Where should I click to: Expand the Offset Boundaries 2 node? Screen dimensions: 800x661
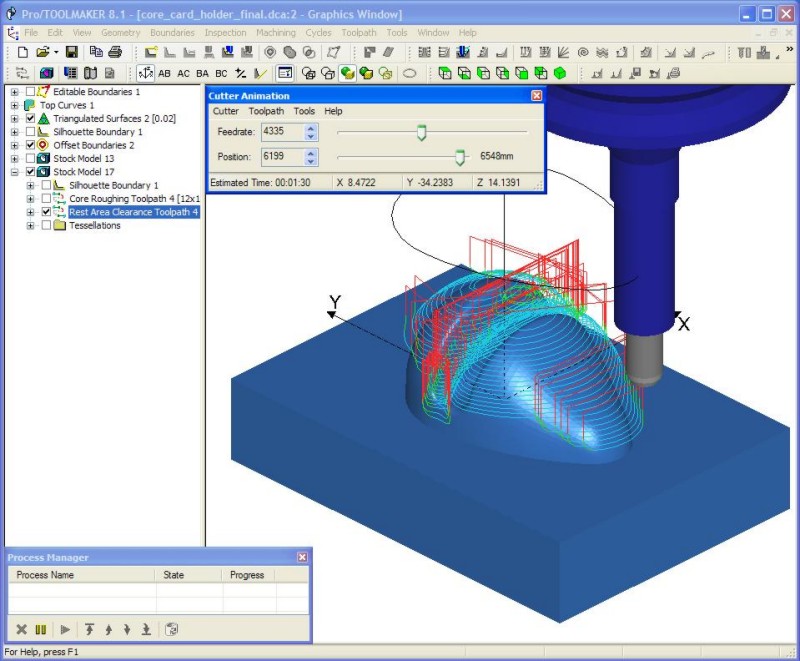pyautogui.click(x=15, y=145)
